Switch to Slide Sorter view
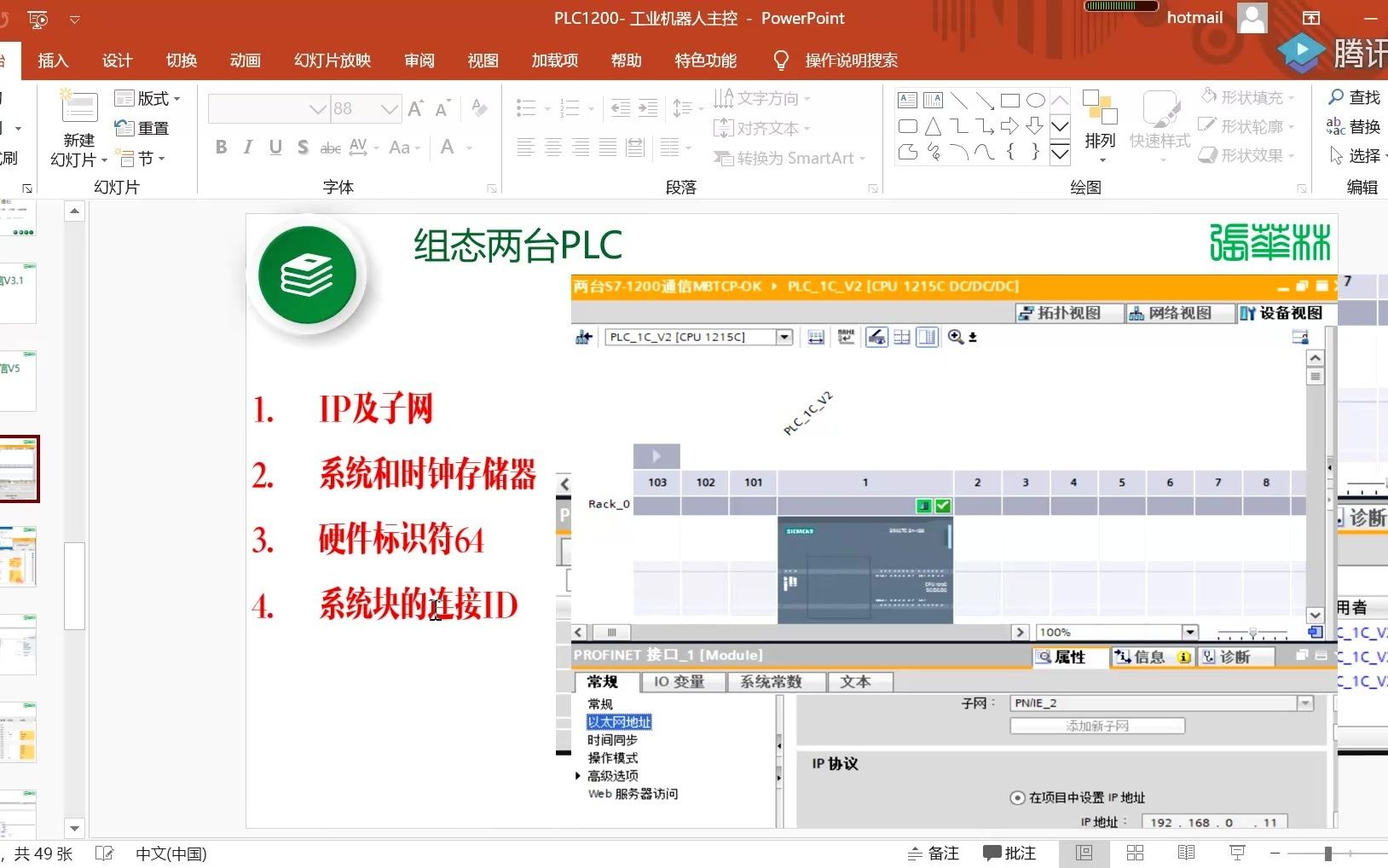 [x=1135, y=854]
